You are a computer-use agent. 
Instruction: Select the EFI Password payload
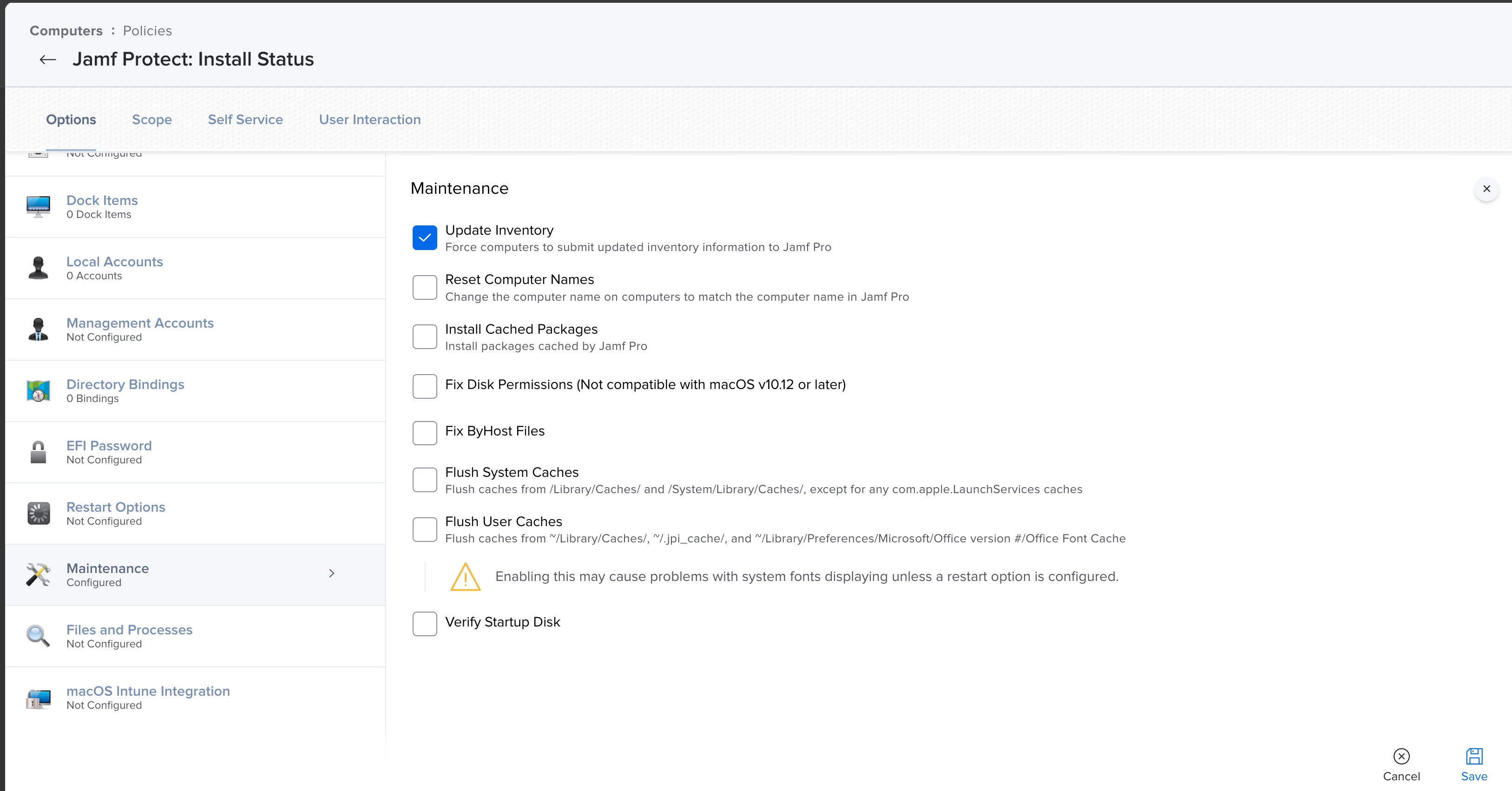(x=196, y=452)
